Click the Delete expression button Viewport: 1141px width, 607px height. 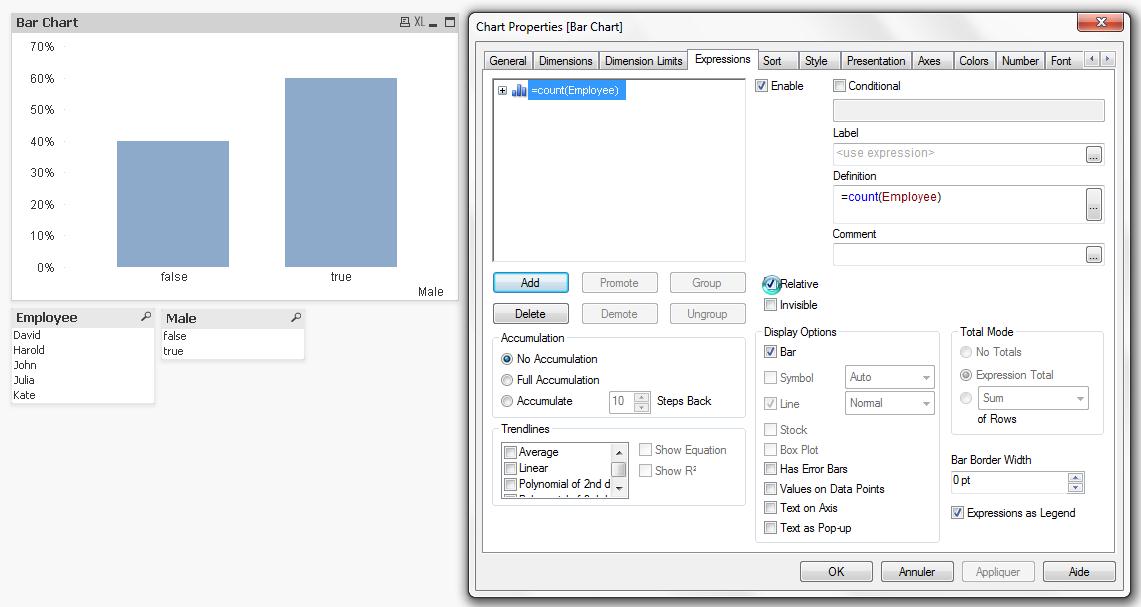coord(530,314)
